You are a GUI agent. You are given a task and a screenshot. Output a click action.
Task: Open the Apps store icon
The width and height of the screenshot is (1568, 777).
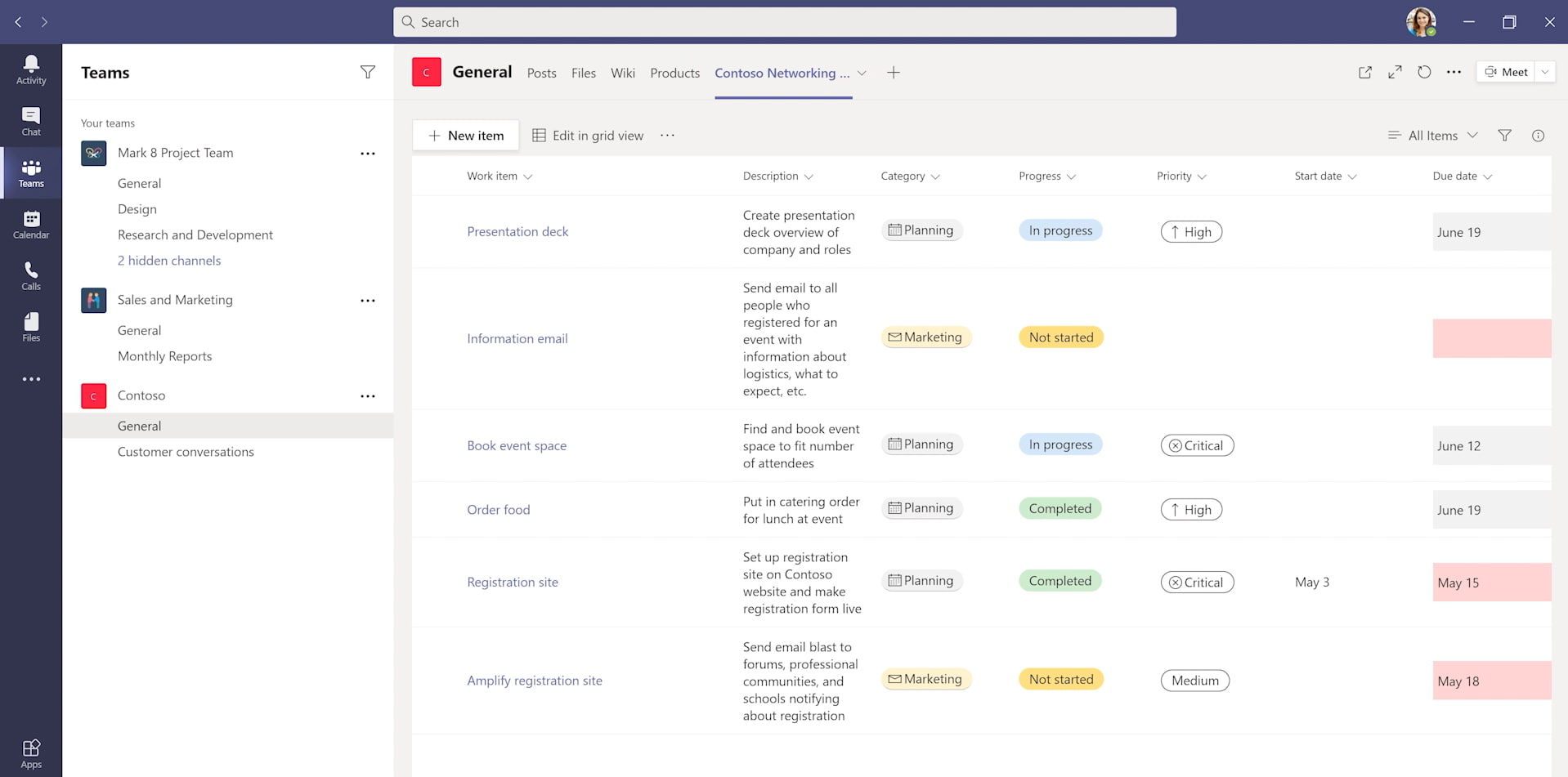[31, 753]
